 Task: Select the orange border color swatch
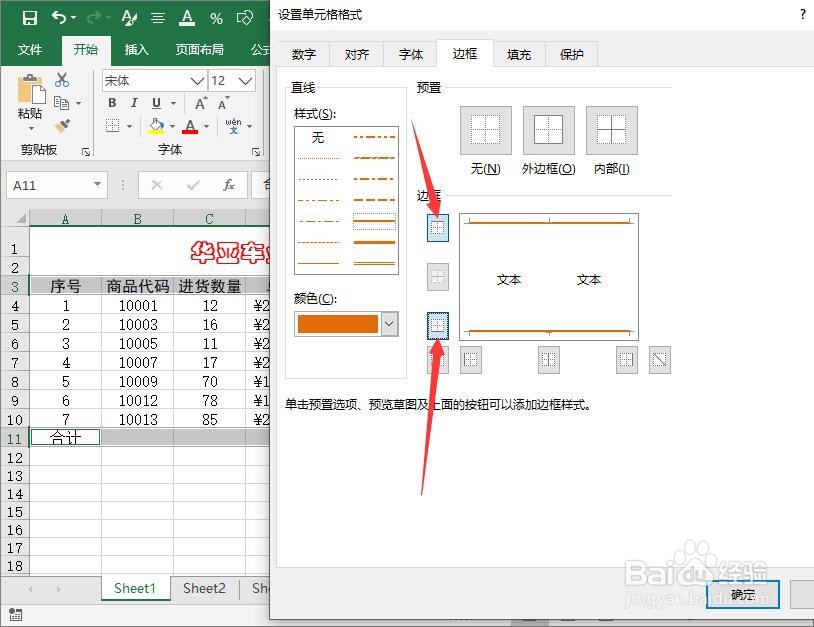338,324
